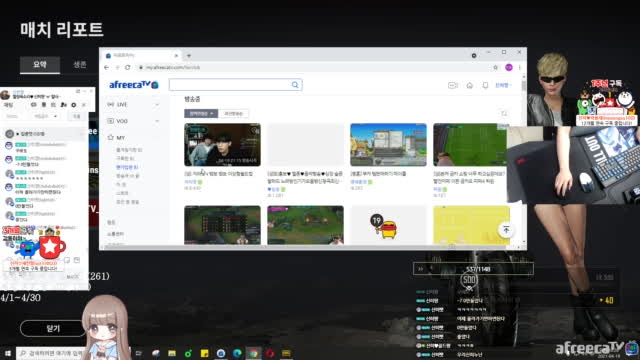Screen dimensions: 640x360
Task: Reload the page with browser refresh icon
Action: [x=128, y=67]
